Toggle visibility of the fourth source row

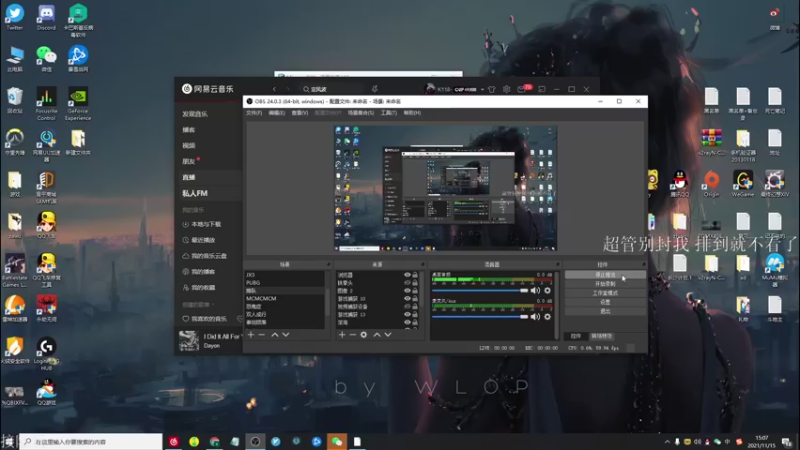pyautogui.click(x=407, y=298)
